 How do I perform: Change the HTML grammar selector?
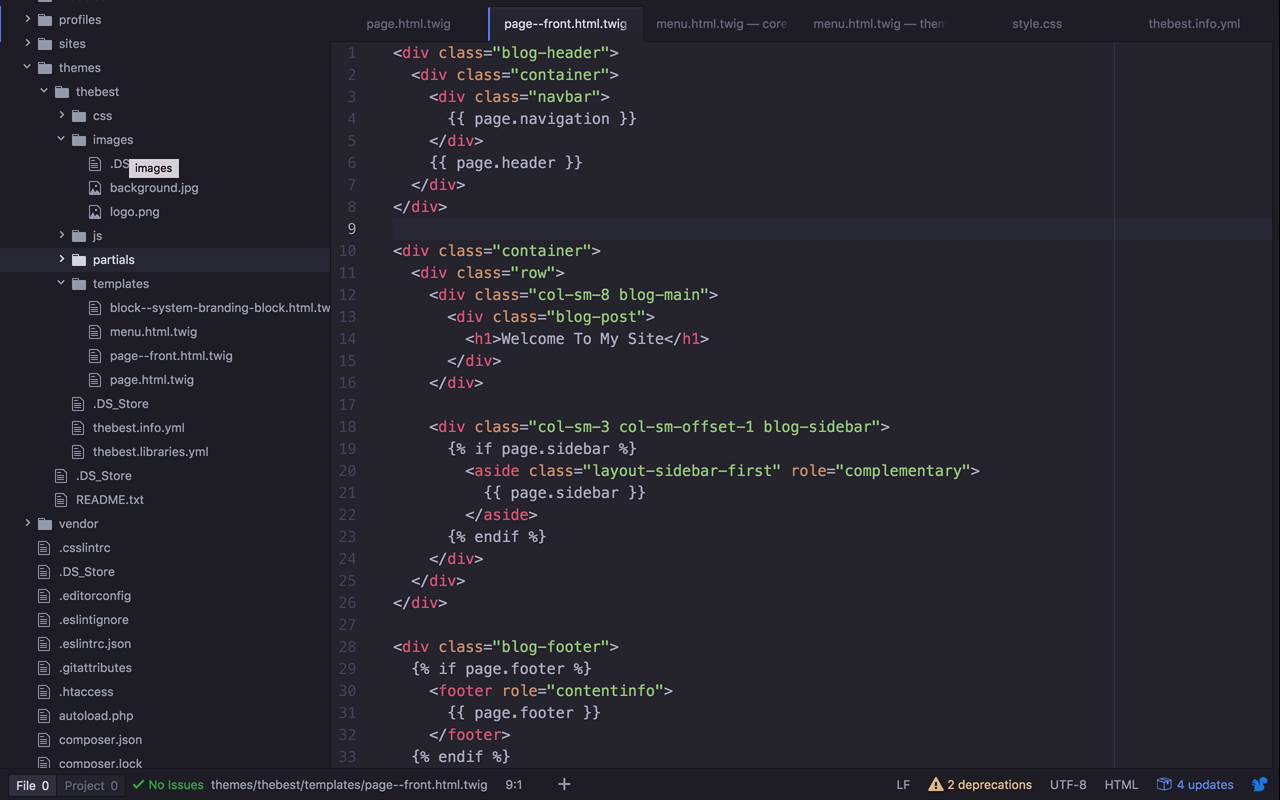pos(1121,785)
